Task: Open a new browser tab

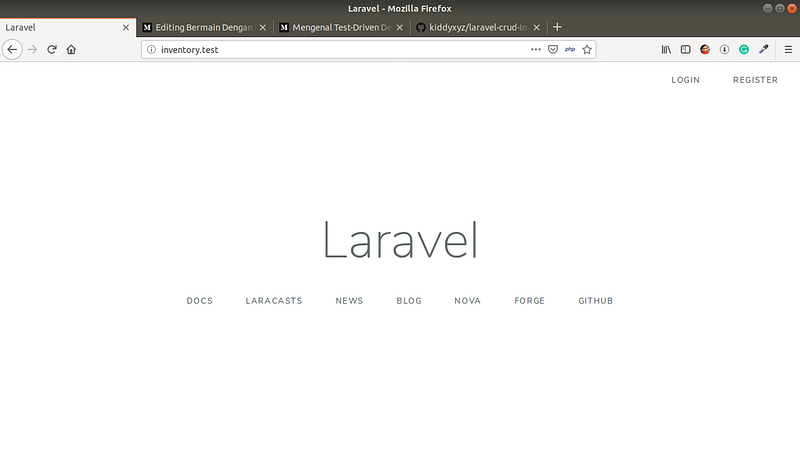Action: pyautogui.click(x=557, y=27)
